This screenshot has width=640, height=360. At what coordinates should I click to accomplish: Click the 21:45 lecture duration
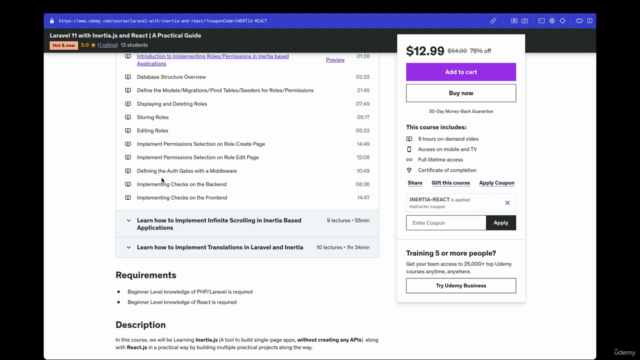click(363, 90)
